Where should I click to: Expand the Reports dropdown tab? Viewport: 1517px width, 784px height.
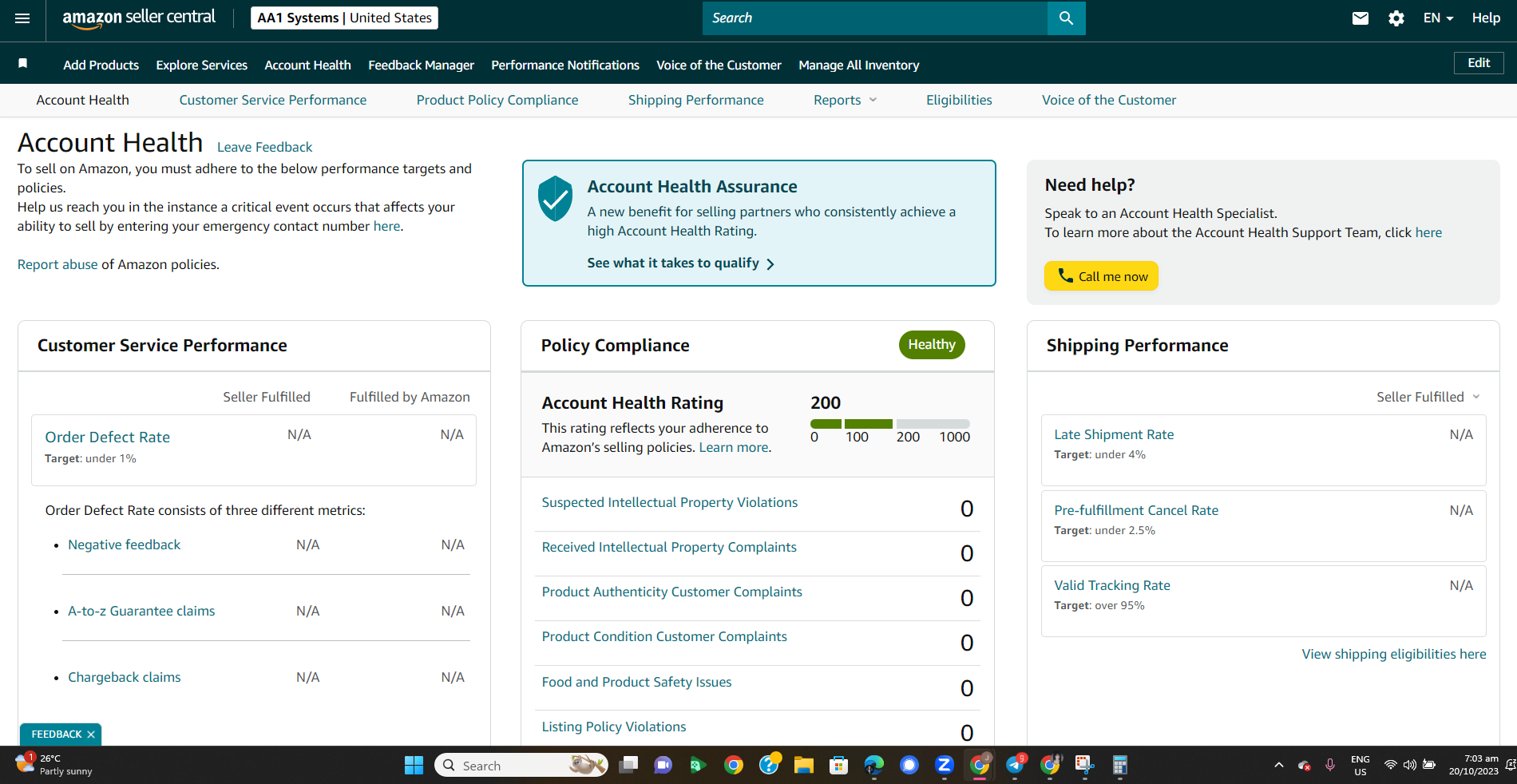(845, 100)
